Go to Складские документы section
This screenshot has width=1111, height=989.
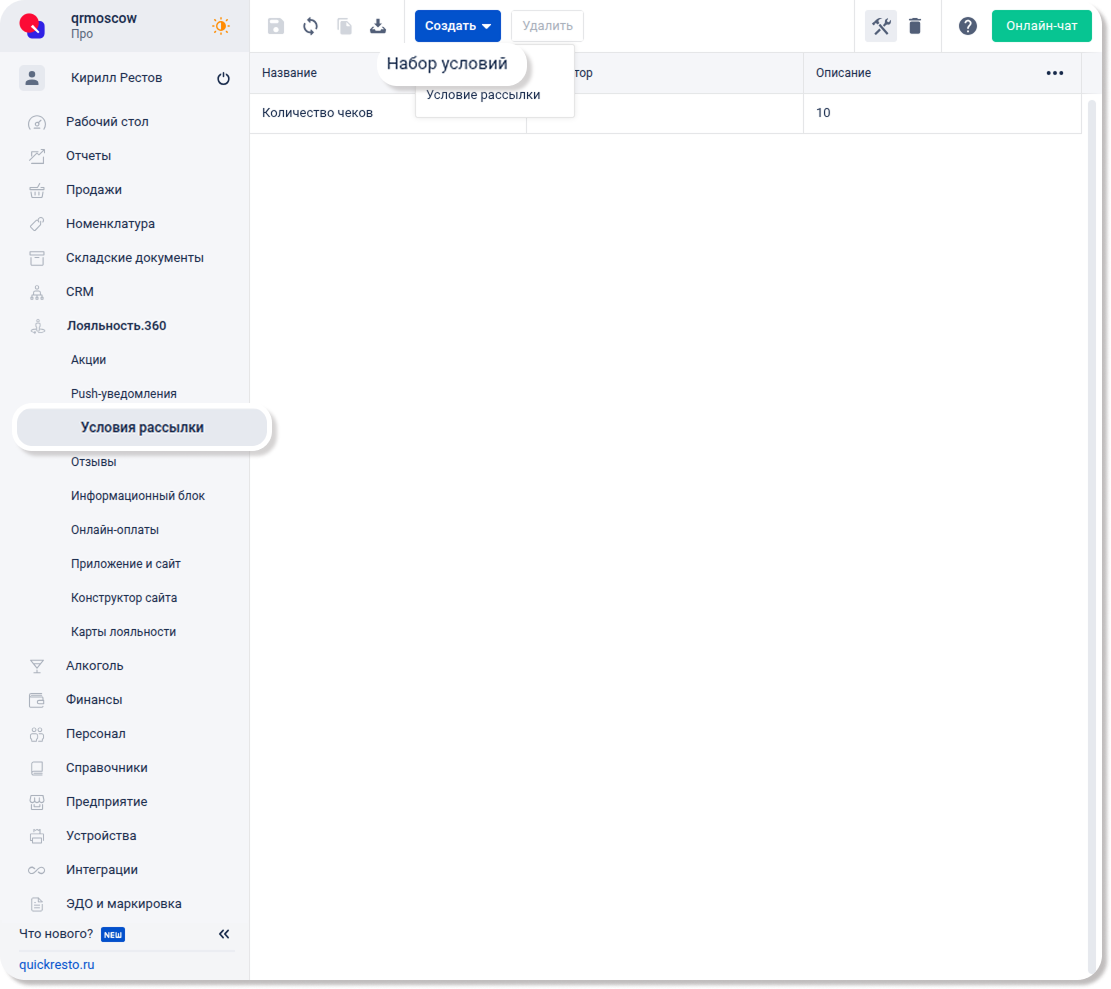pyautogui.click(x=134, y=258)
